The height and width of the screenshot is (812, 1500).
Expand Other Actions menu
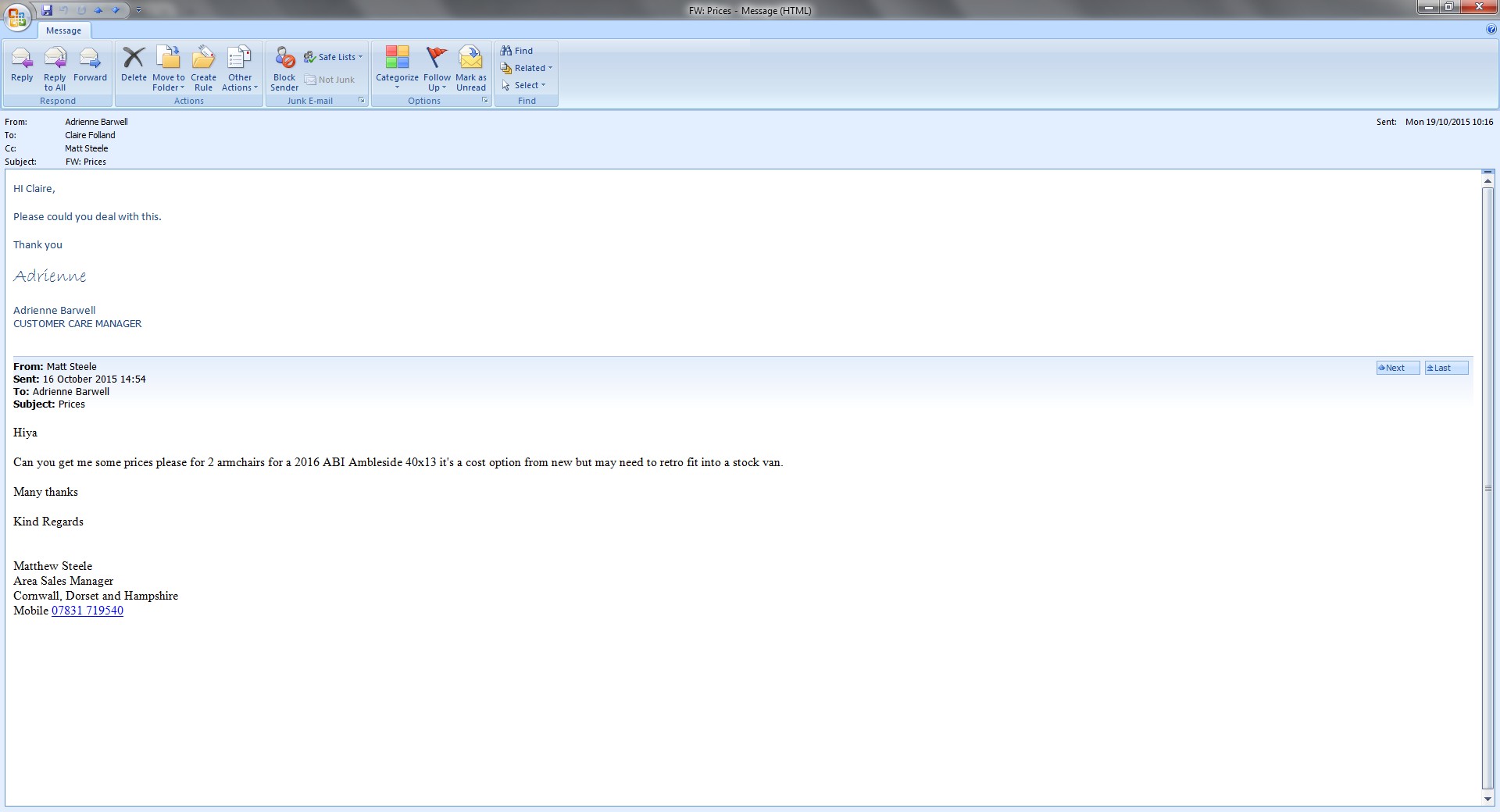click(x=240, y=69)
